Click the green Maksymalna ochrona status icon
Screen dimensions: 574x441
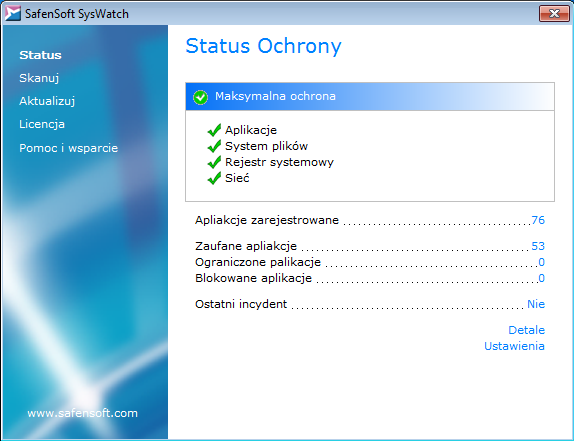200,97
